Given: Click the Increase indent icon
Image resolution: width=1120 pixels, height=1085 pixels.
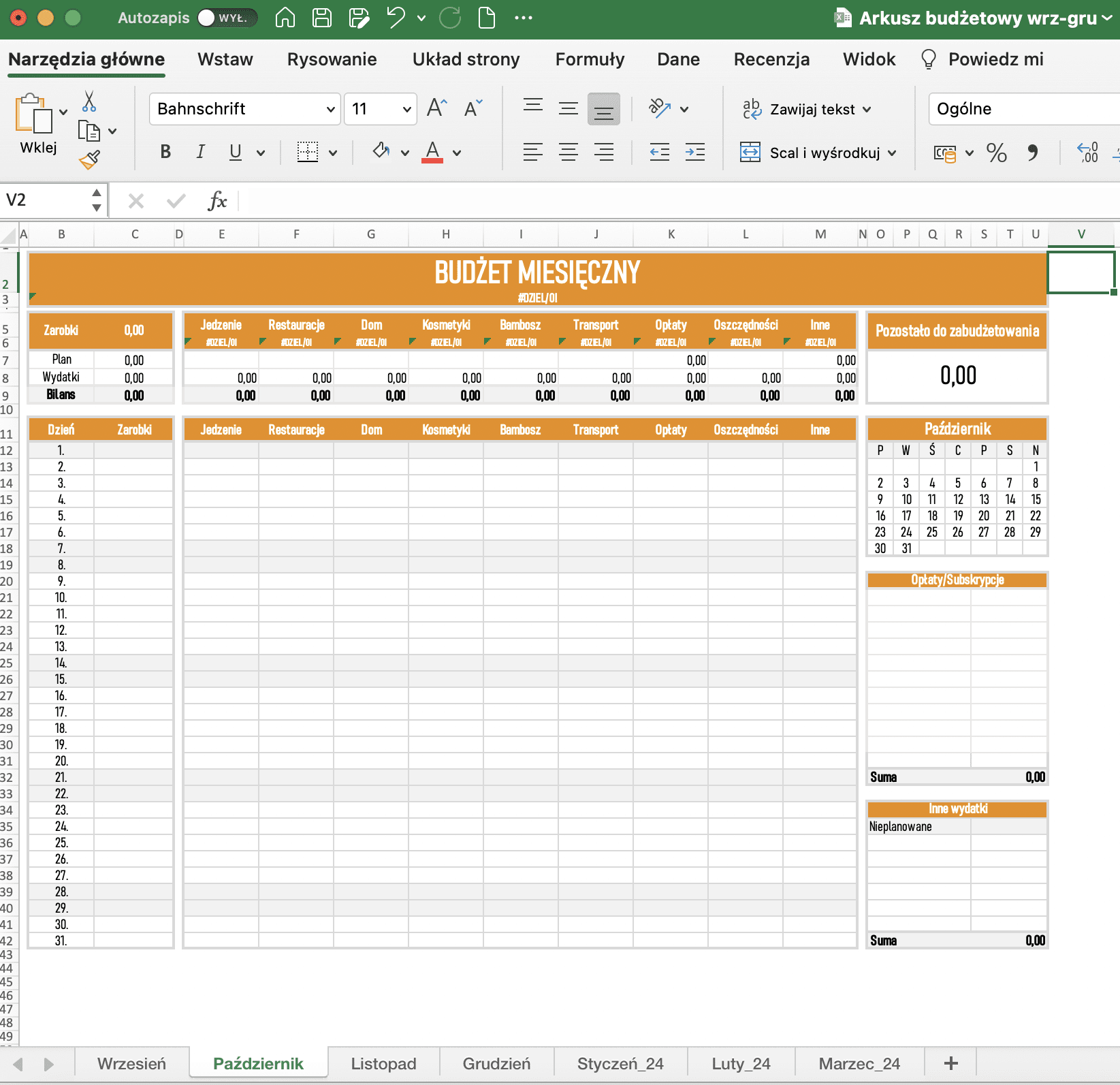Looking at the screenshot, I should pos(694,152).
